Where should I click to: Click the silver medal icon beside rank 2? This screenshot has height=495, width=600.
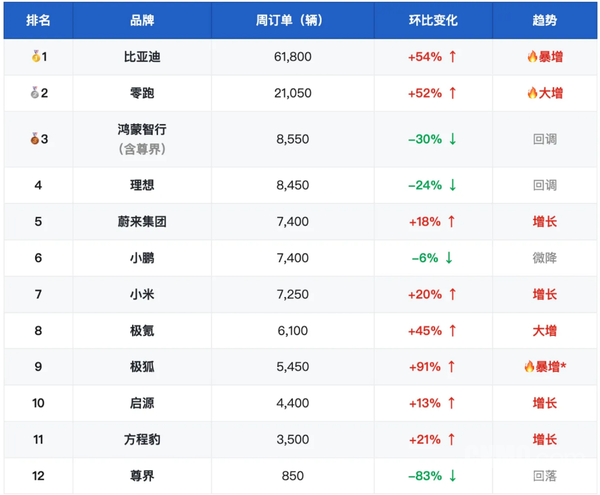pyautogui.click(x=35, y=93)
